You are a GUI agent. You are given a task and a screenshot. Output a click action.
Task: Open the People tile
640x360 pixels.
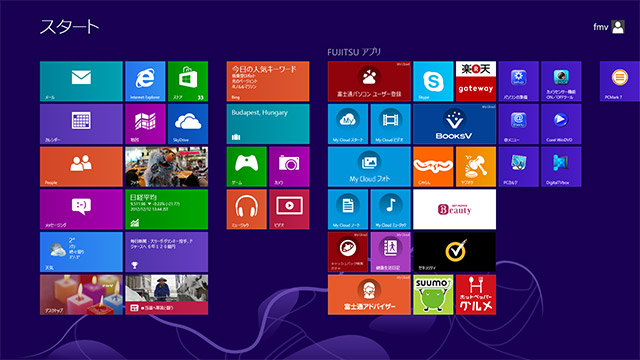pyautogui.click(x=81, y=167)
